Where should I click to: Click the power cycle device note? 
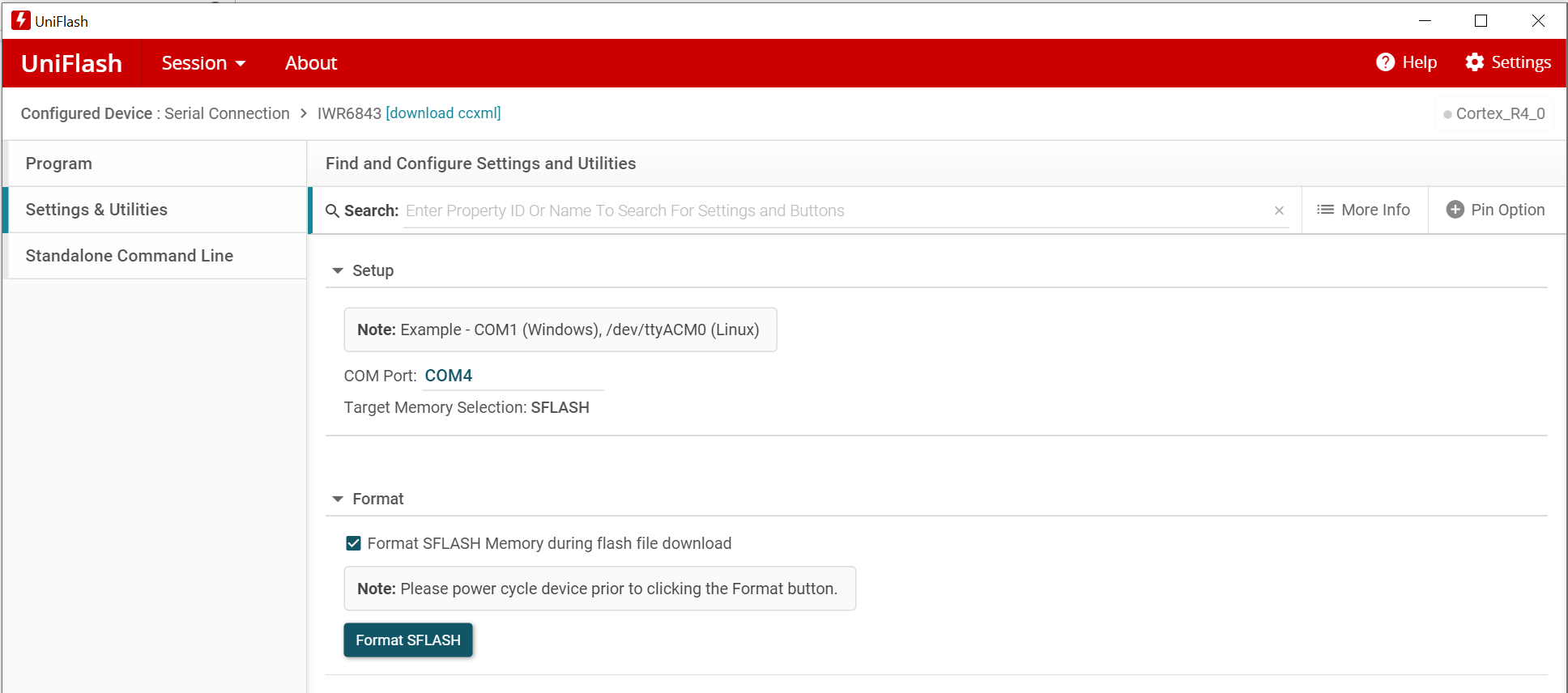tap(600, 589)
